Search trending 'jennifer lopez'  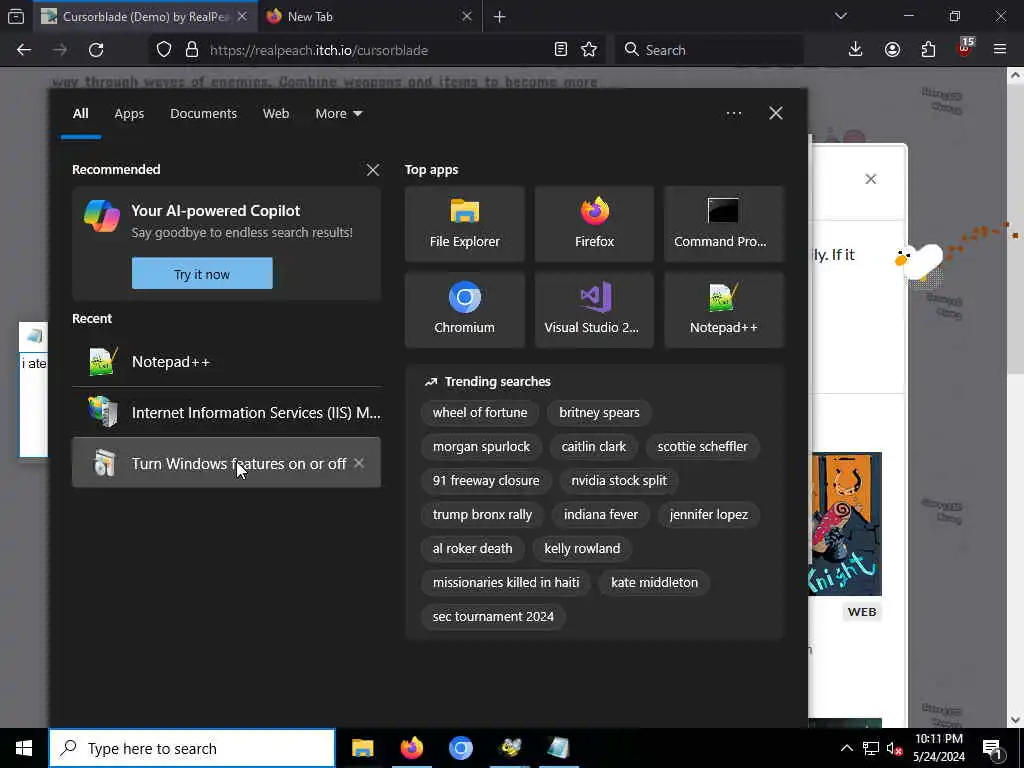click(x=709, y=515)
